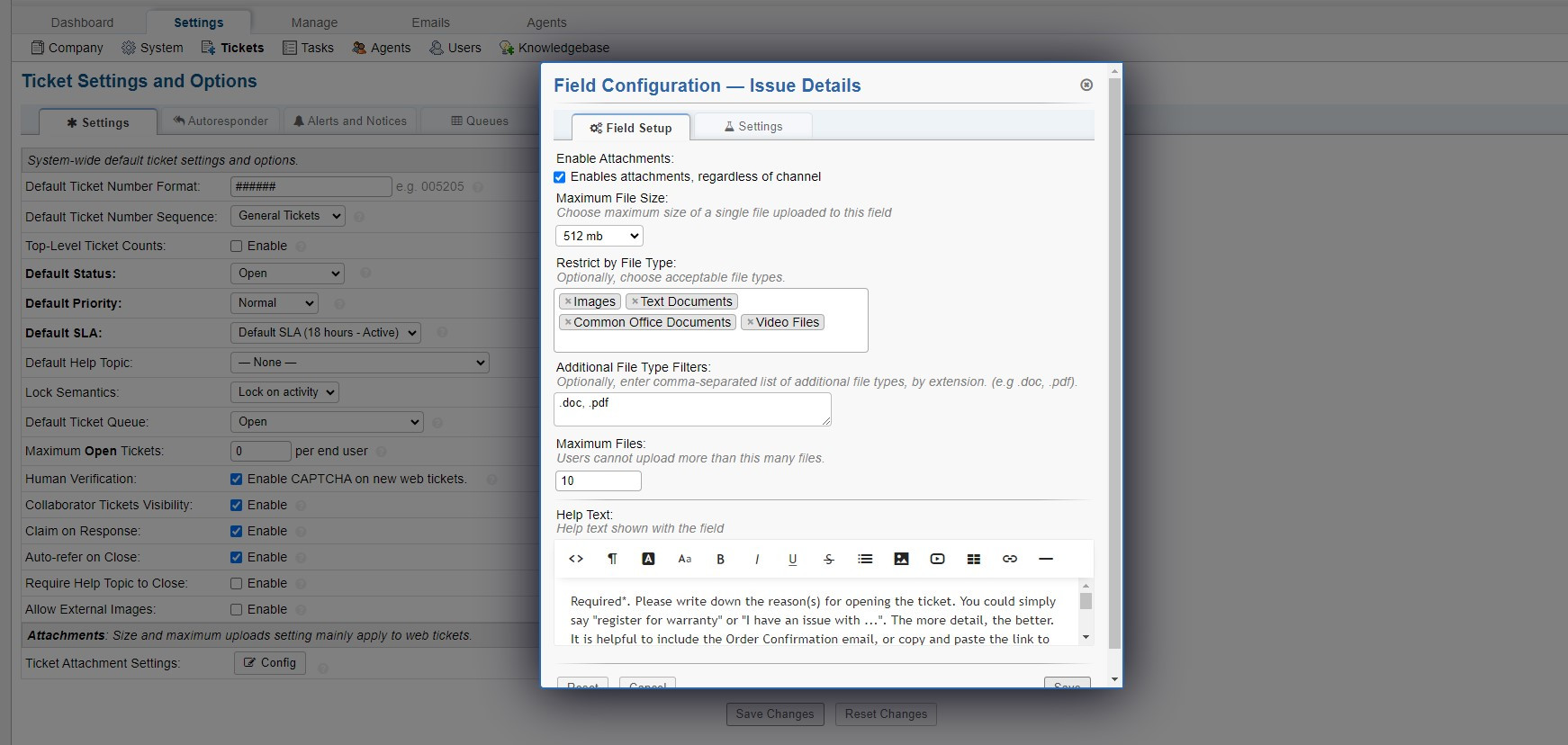
Task: Click the Maximum Files input field
Action: (x=598, y=480)
